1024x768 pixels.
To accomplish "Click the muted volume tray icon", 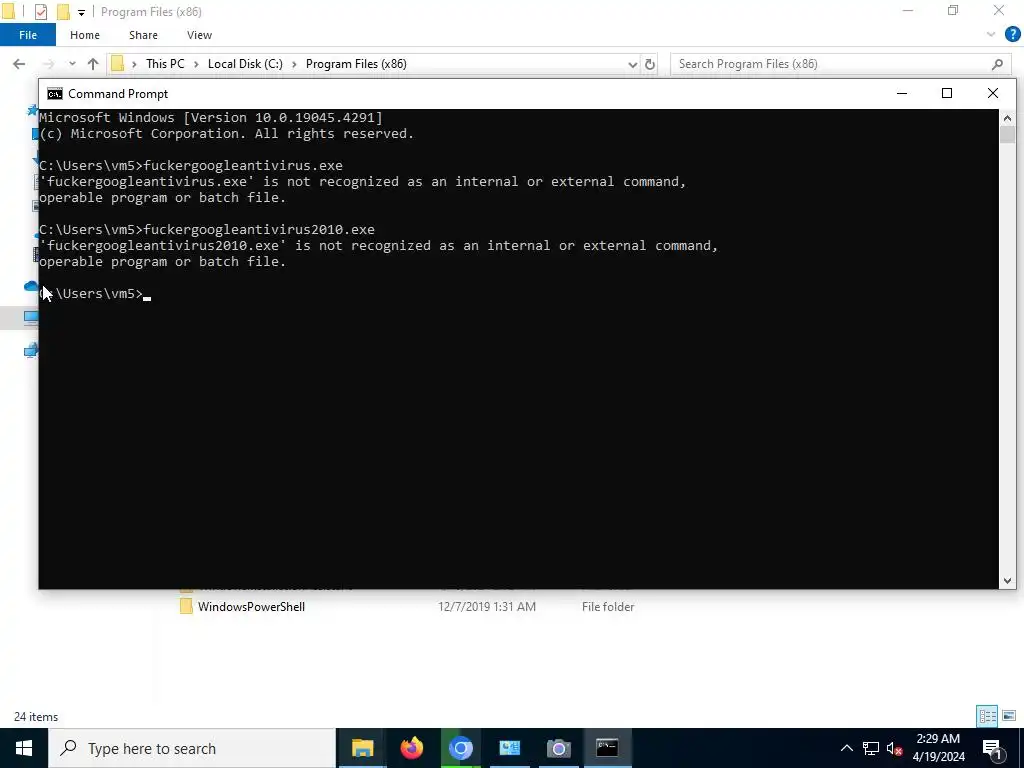I will [x=895, y=748].
